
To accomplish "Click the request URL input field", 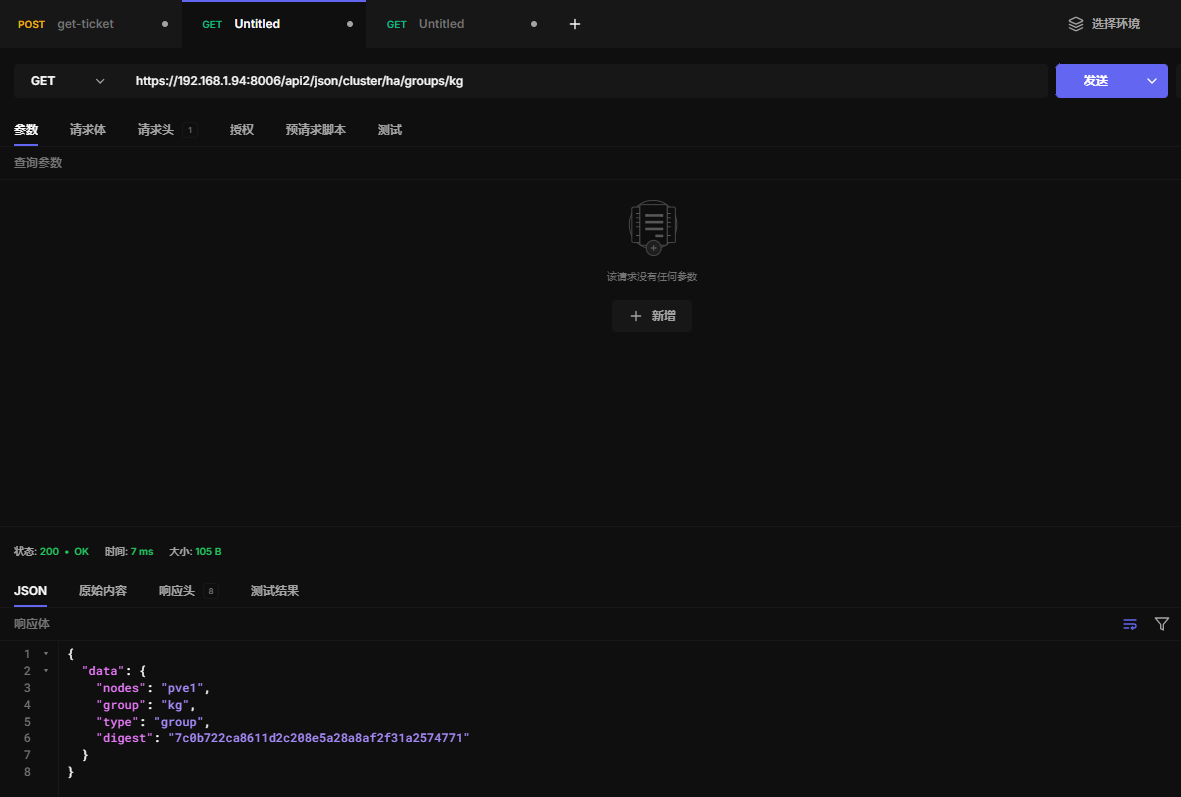I will click(x=585, y=81).
